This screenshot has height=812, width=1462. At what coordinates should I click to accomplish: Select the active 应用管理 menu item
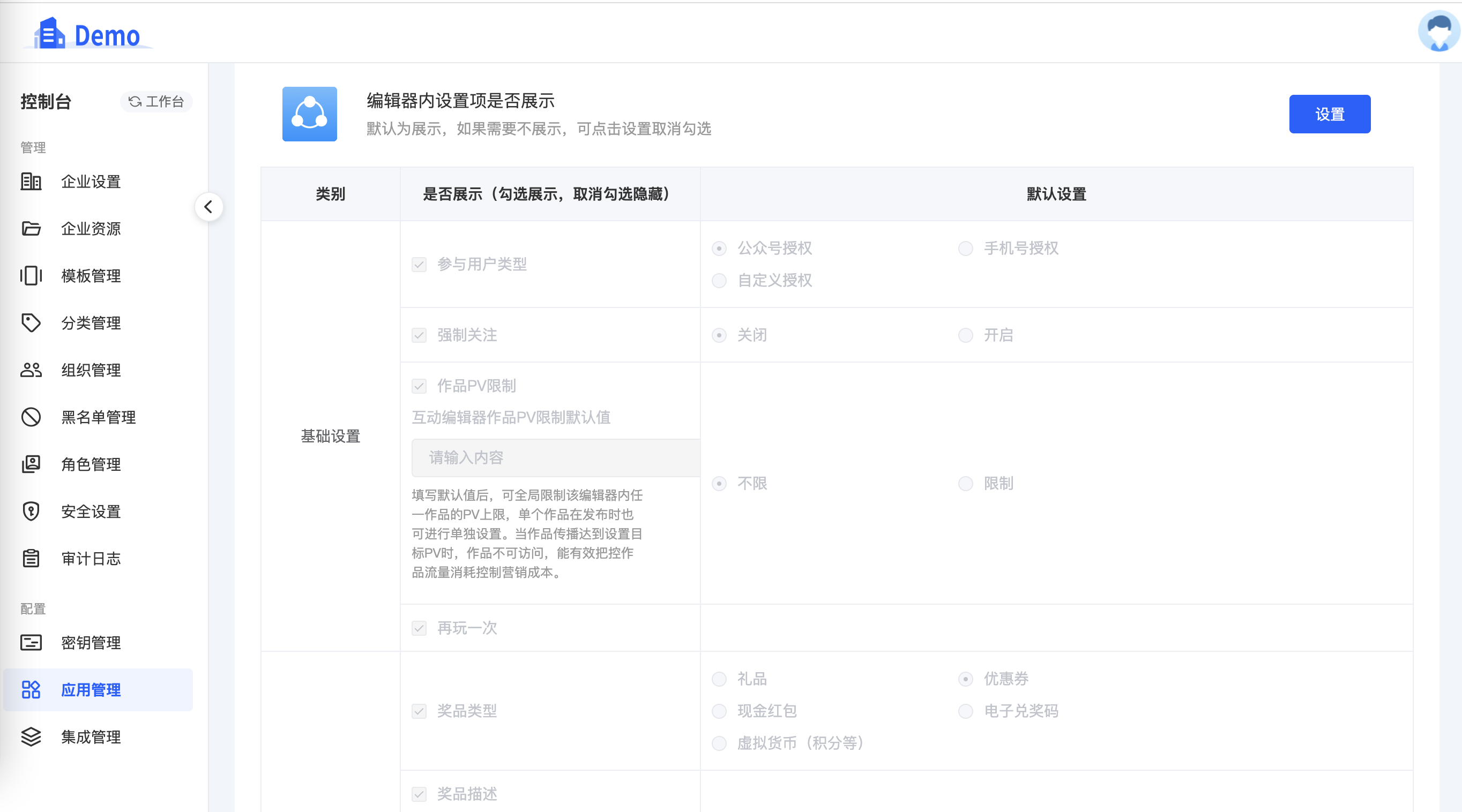pos(98,689)
